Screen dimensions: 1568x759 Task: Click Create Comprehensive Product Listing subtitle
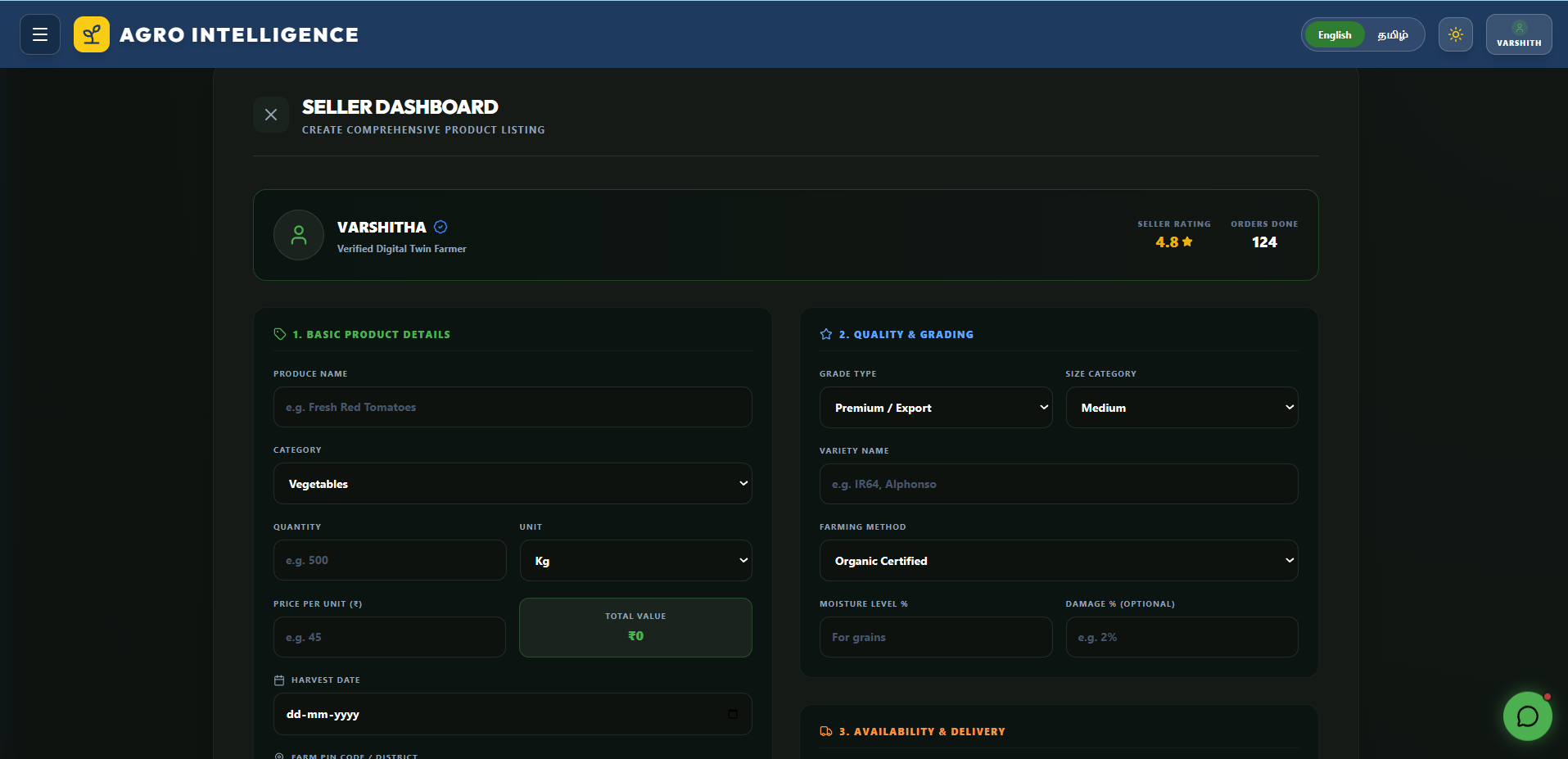point(423,129)
